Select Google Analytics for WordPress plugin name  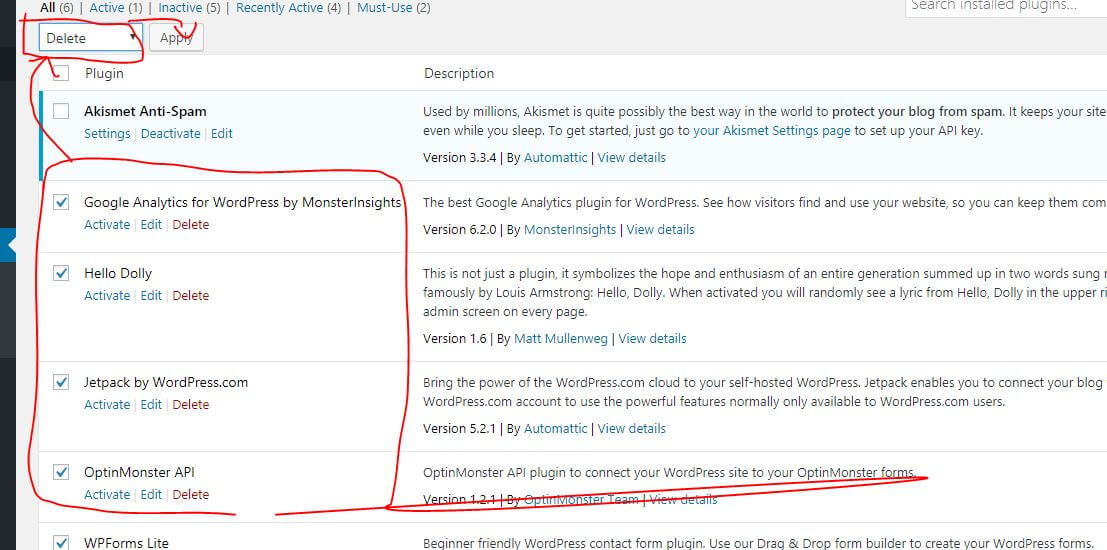(x=242, y=202)
